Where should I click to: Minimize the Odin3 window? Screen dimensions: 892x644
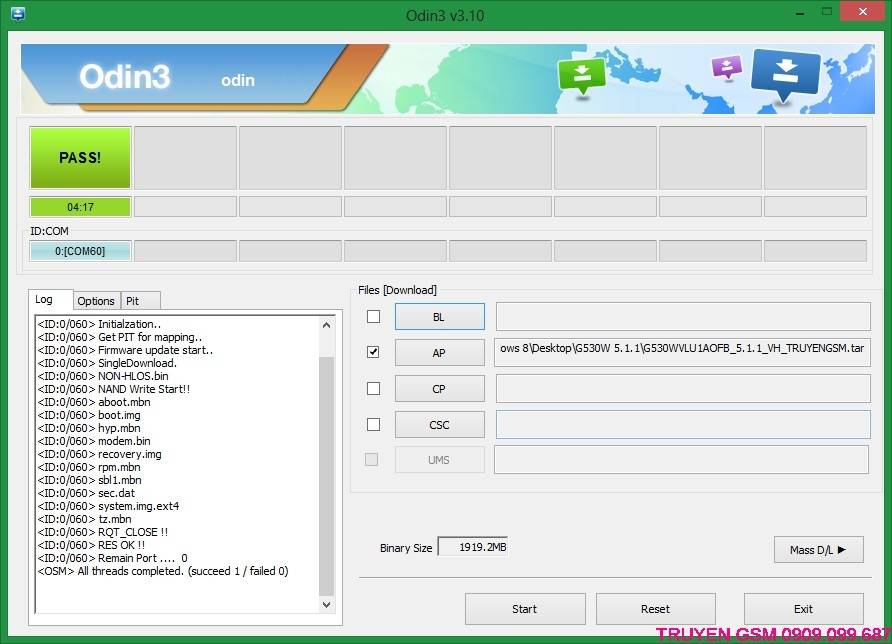point(800,12)
